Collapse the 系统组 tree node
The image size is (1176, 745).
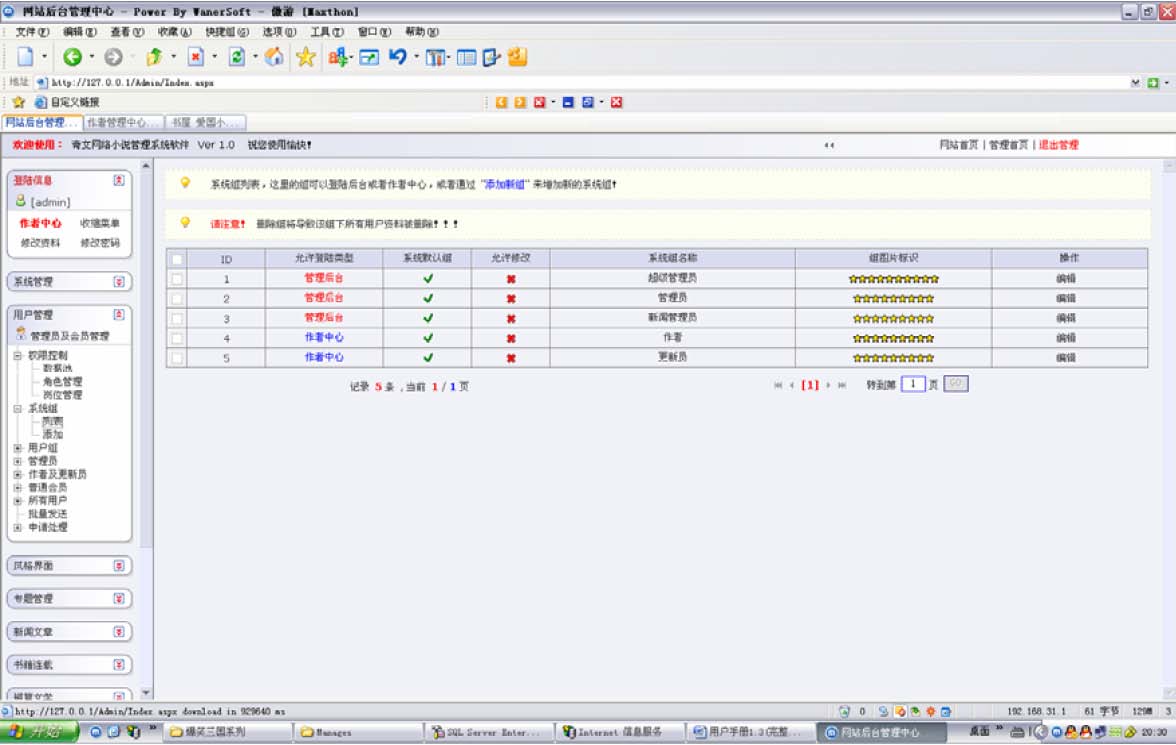coord(17,409)
